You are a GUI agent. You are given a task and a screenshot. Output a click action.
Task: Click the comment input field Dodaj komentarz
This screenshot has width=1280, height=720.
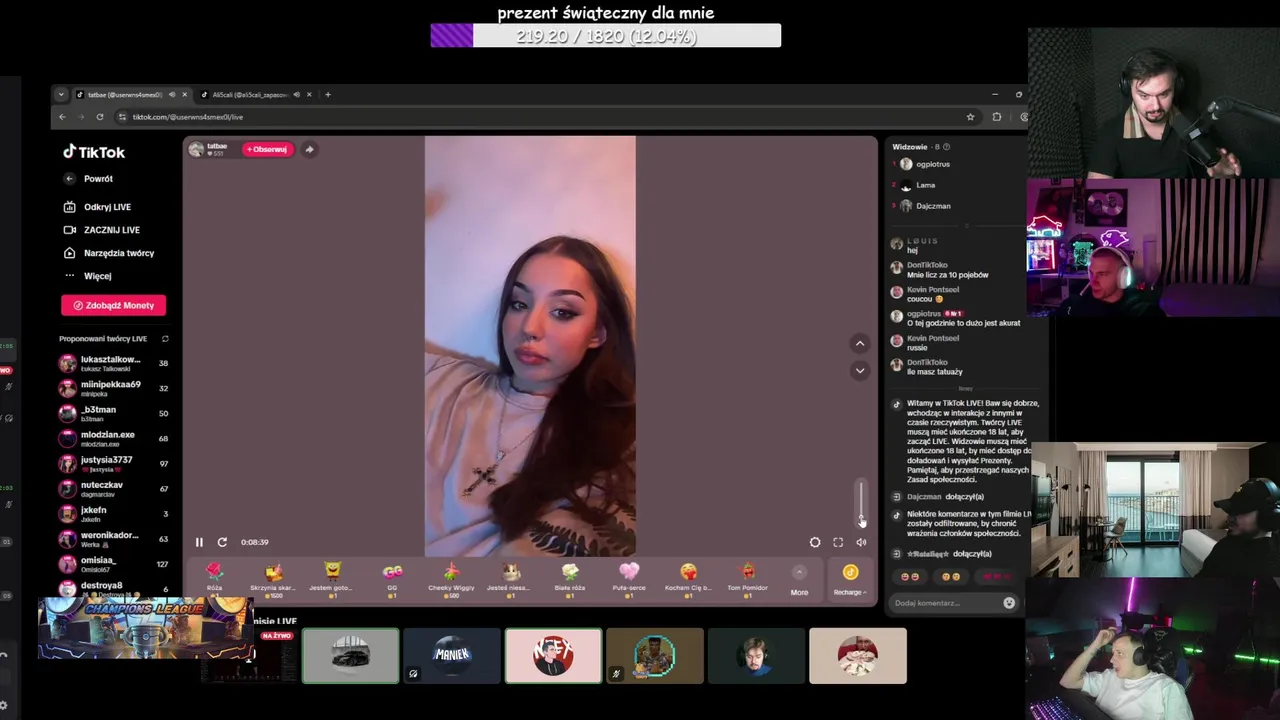945,603
